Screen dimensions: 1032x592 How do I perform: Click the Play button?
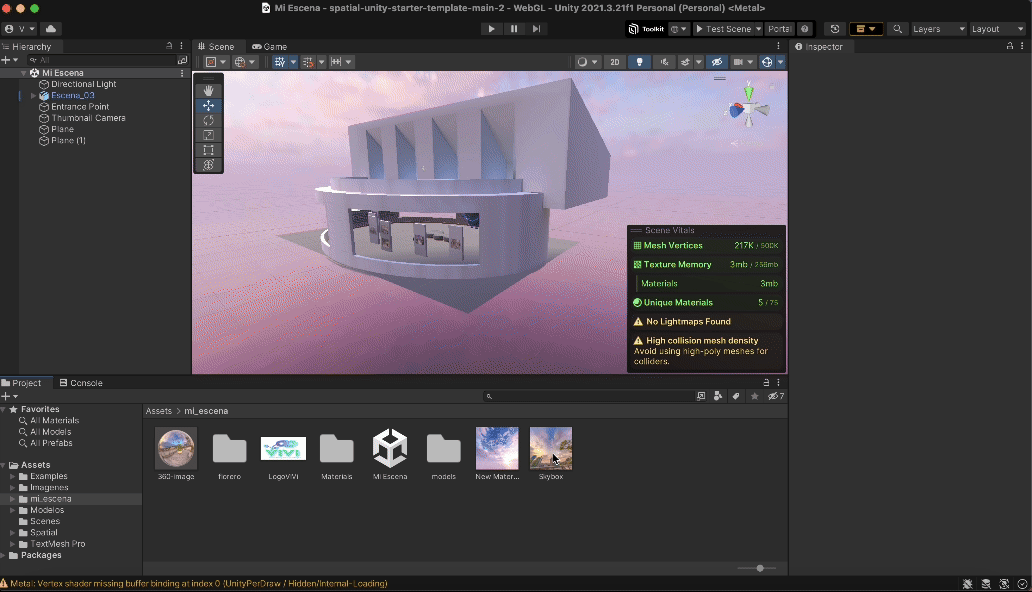[x=490, y=29]
